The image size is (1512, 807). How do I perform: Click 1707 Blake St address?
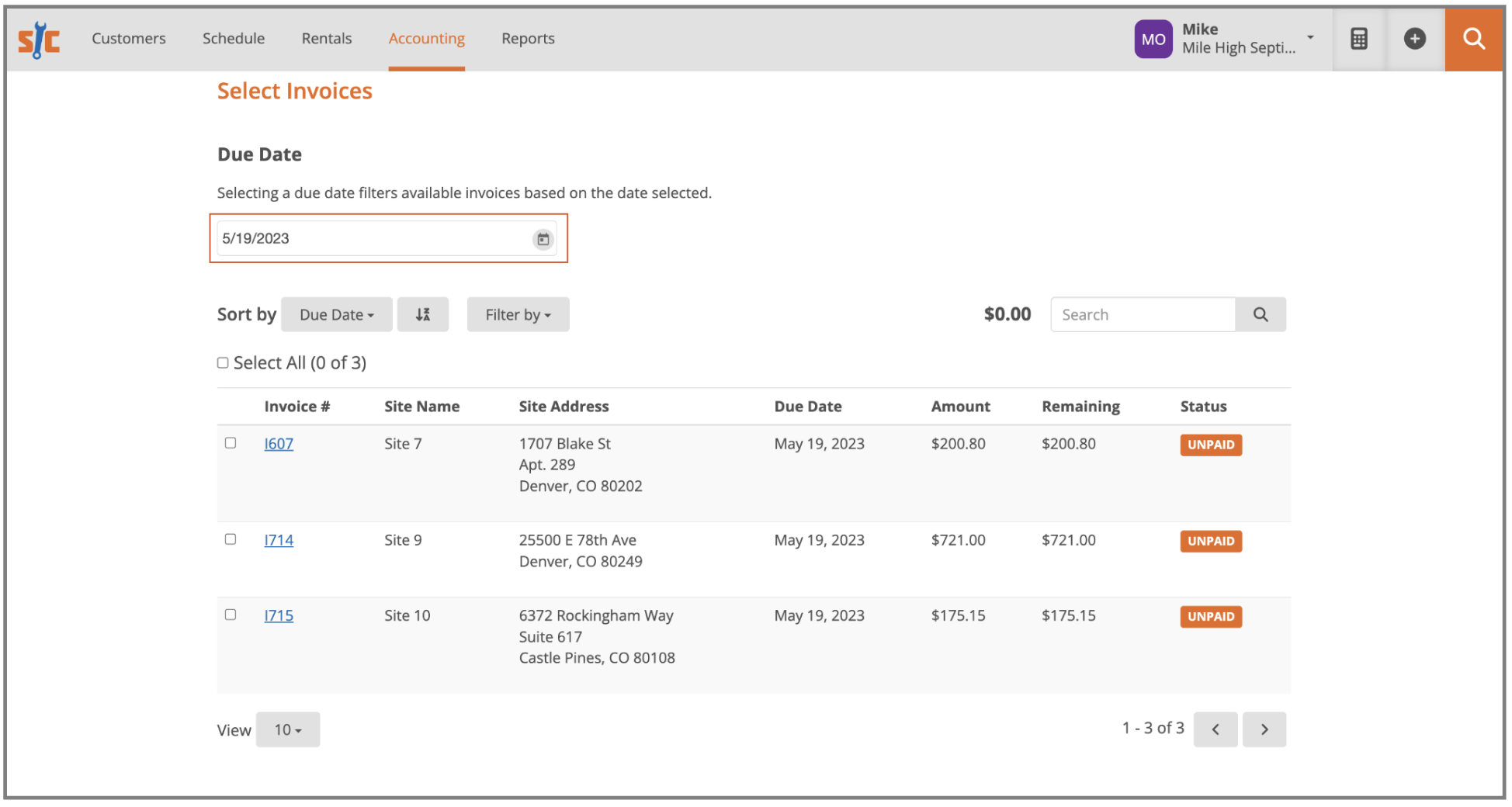point(564,444)
